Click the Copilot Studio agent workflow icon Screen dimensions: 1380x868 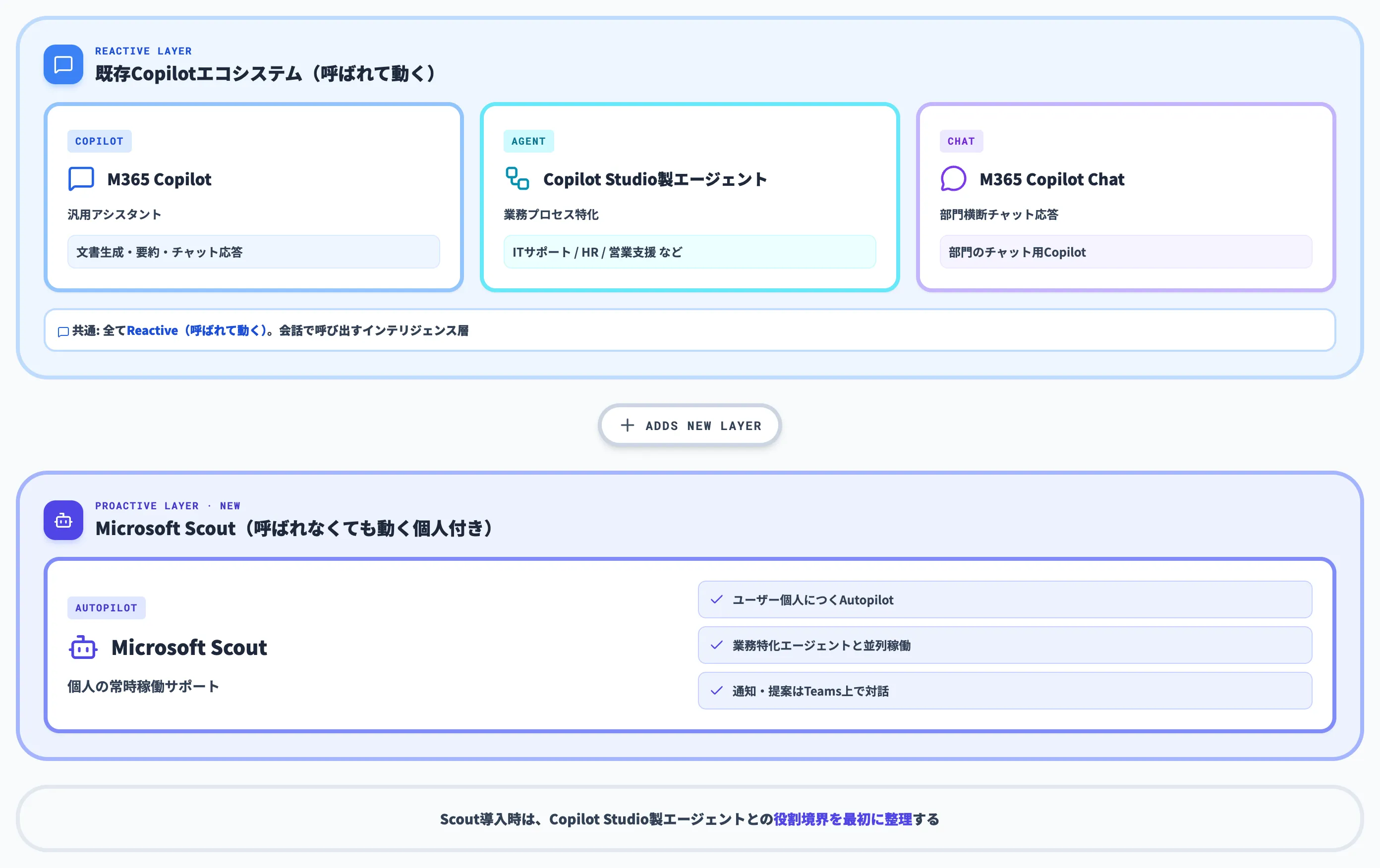click(517, 179)
